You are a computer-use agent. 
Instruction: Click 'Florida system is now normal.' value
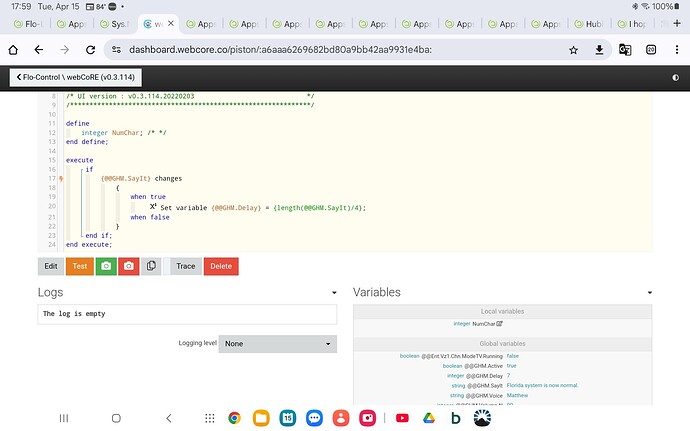pos(543,386)
